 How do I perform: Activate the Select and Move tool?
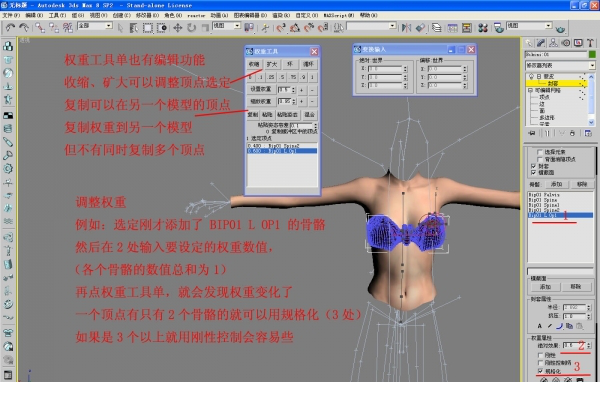[178, 28]
